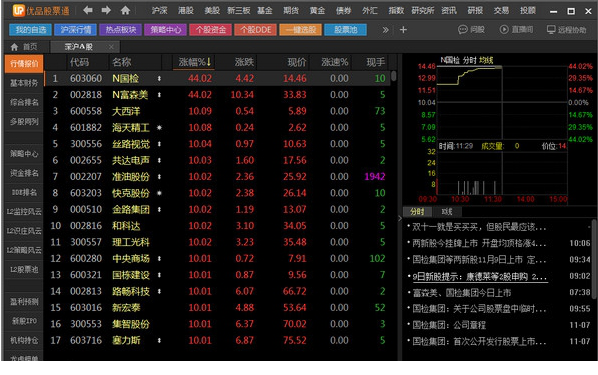
Task: Open the 美股 menu
Action: point(212,10)
